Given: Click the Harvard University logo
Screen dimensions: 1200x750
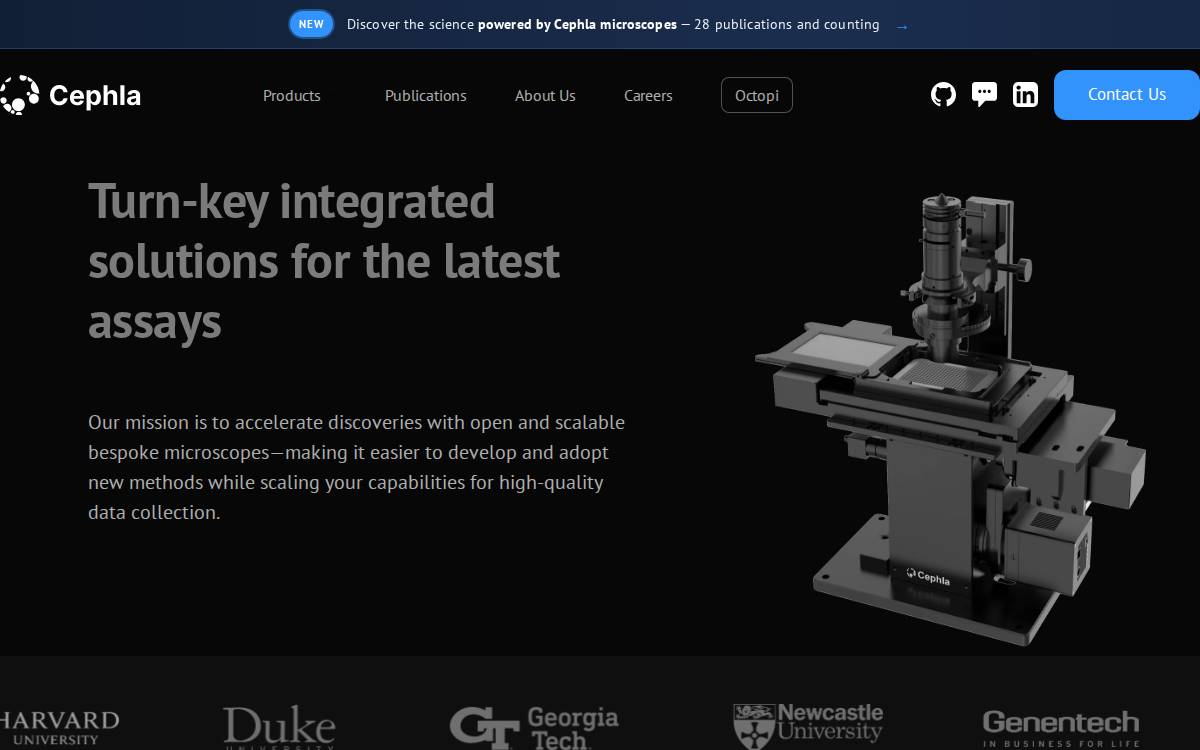Looking at the screenshot, I should 60,727.
